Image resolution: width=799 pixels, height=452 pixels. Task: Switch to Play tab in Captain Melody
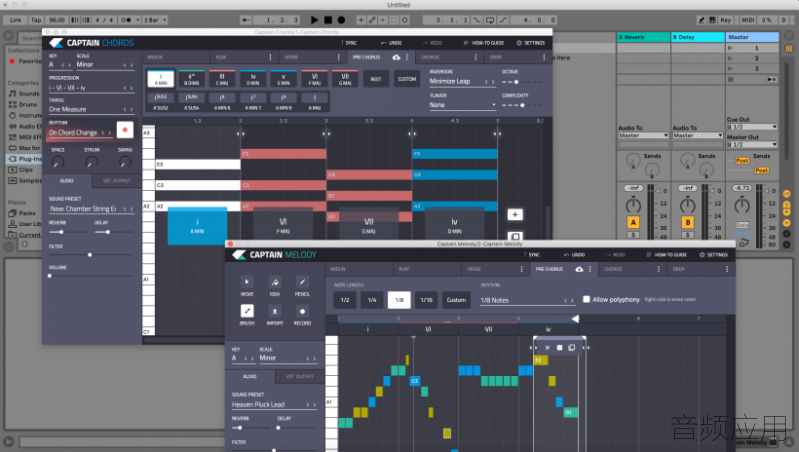(x=427, y=269)
